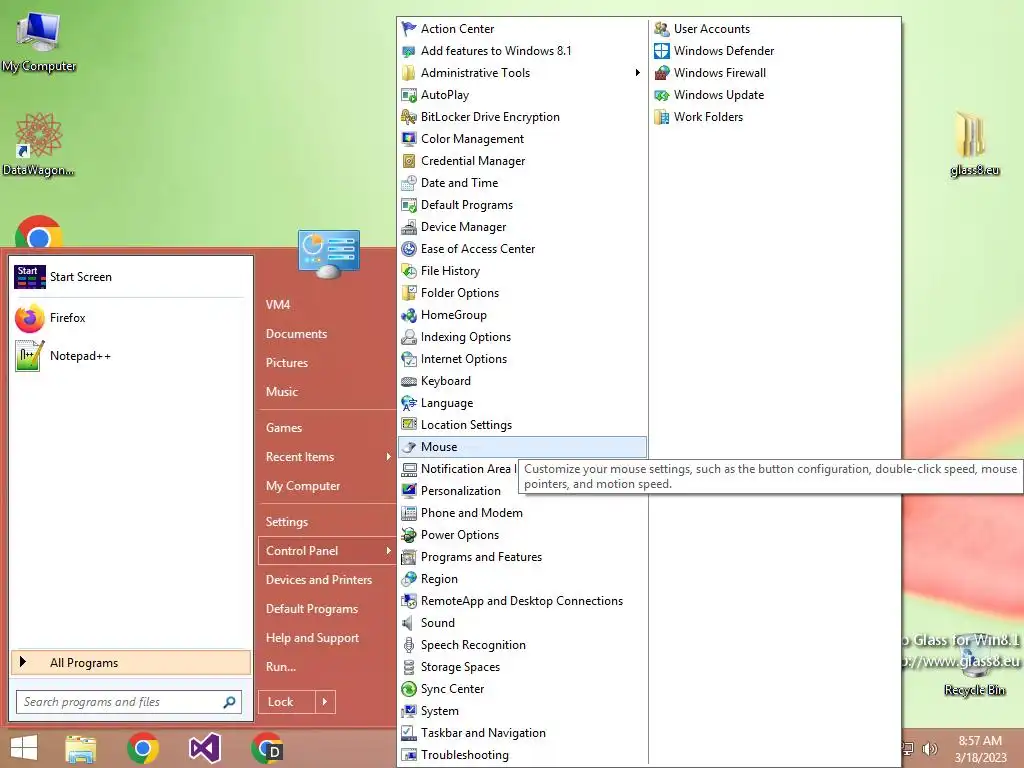Click the User Accounts icon
Viewport: 1024px width, 768px height.
point(662,29)
